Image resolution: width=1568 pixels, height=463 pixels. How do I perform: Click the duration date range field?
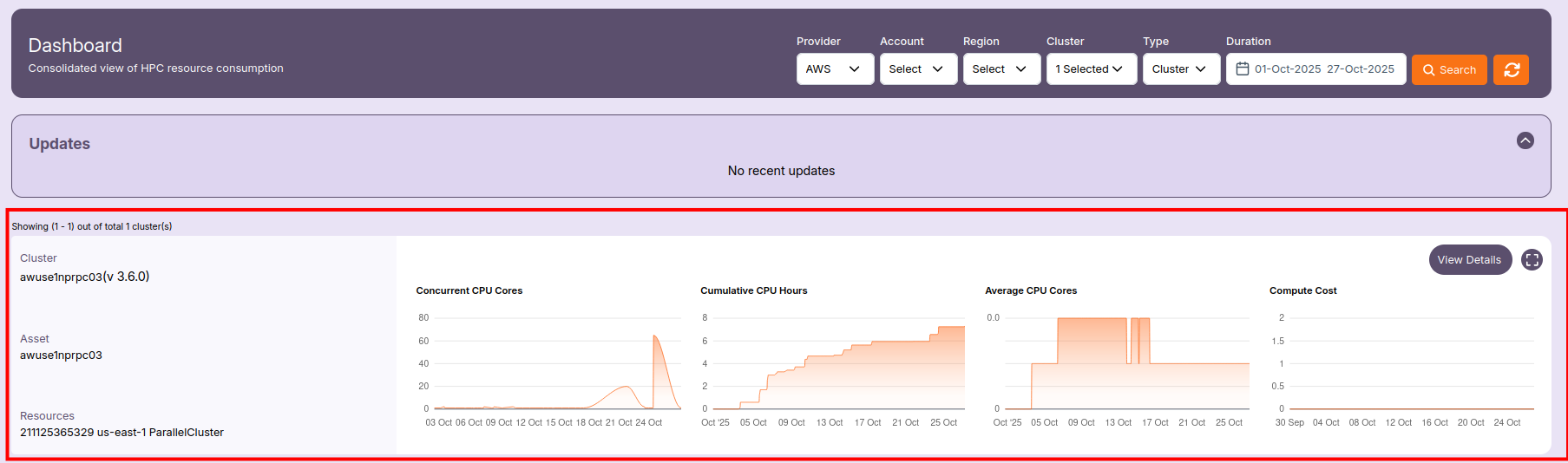[1315, 69]
